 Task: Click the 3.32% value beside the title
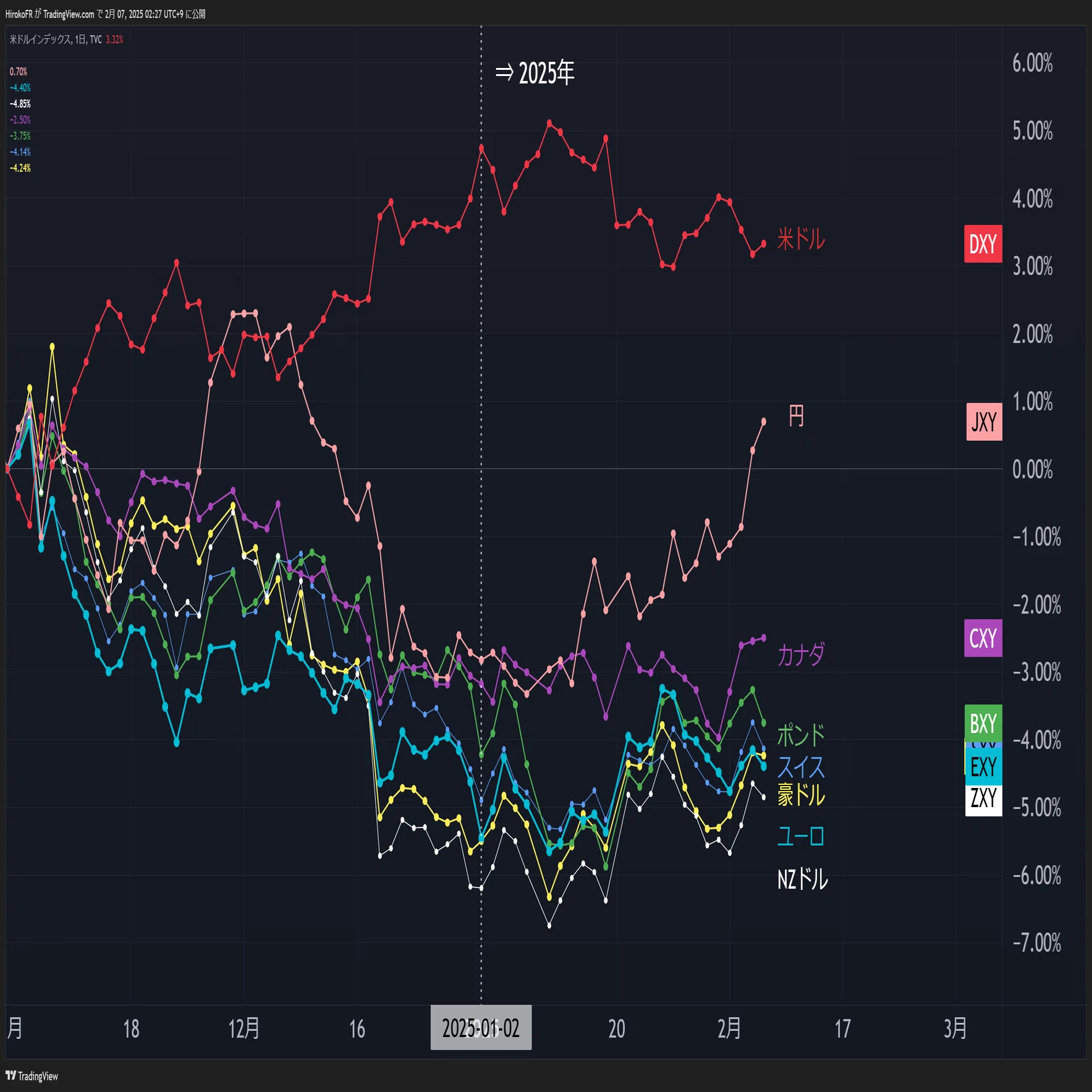[114, 40]
